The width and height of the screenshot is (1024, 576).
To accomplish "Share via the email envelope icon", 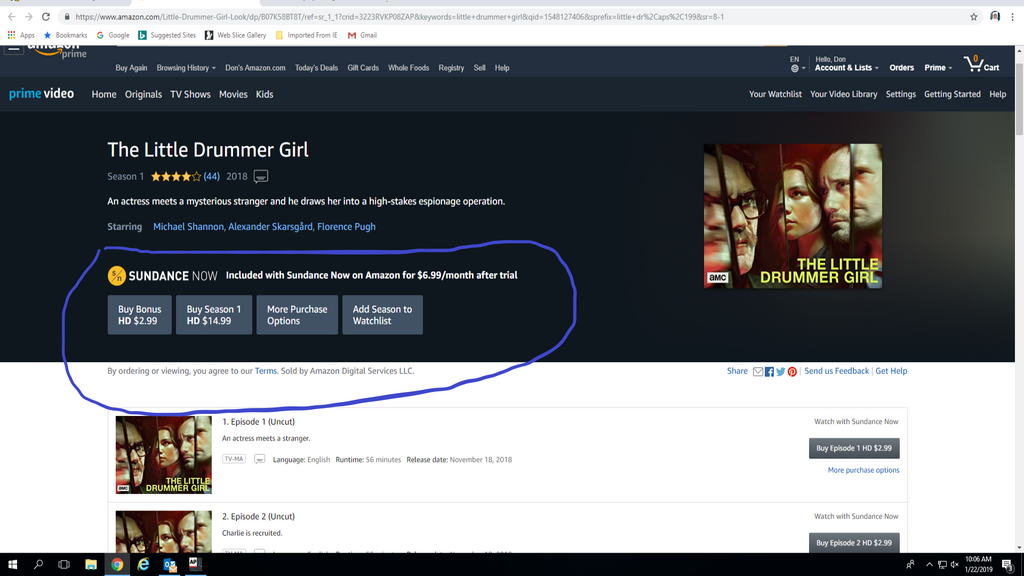I will (758, 372).
